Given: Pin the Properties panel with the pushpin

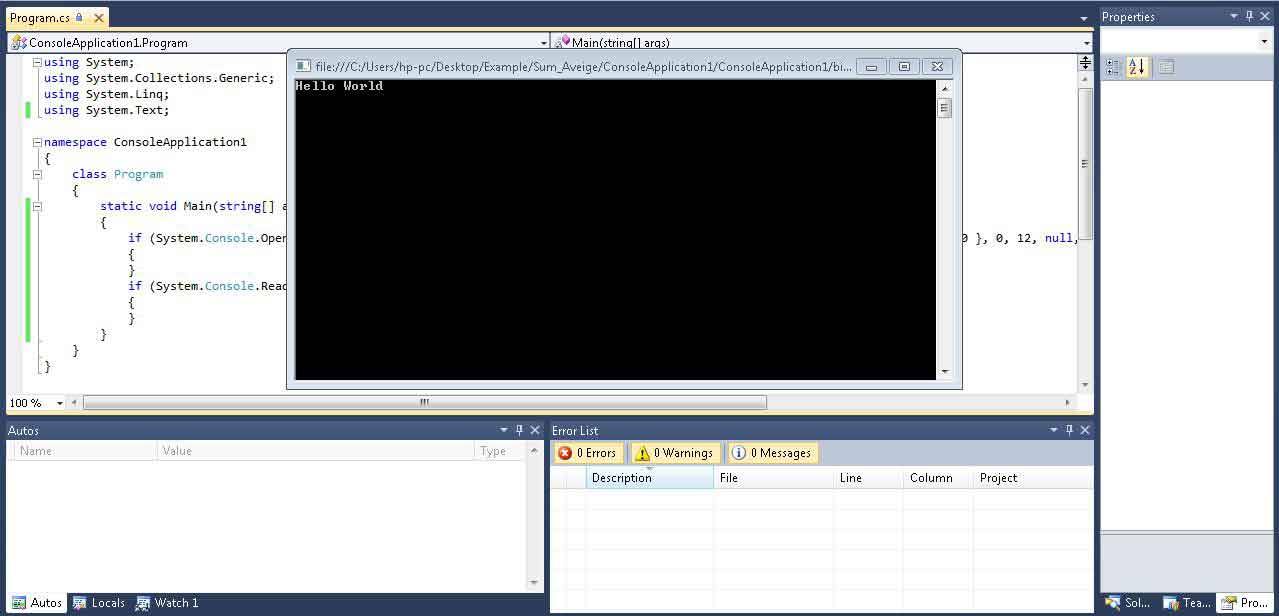Looking at the screenshot, I should pos(1249,16).
